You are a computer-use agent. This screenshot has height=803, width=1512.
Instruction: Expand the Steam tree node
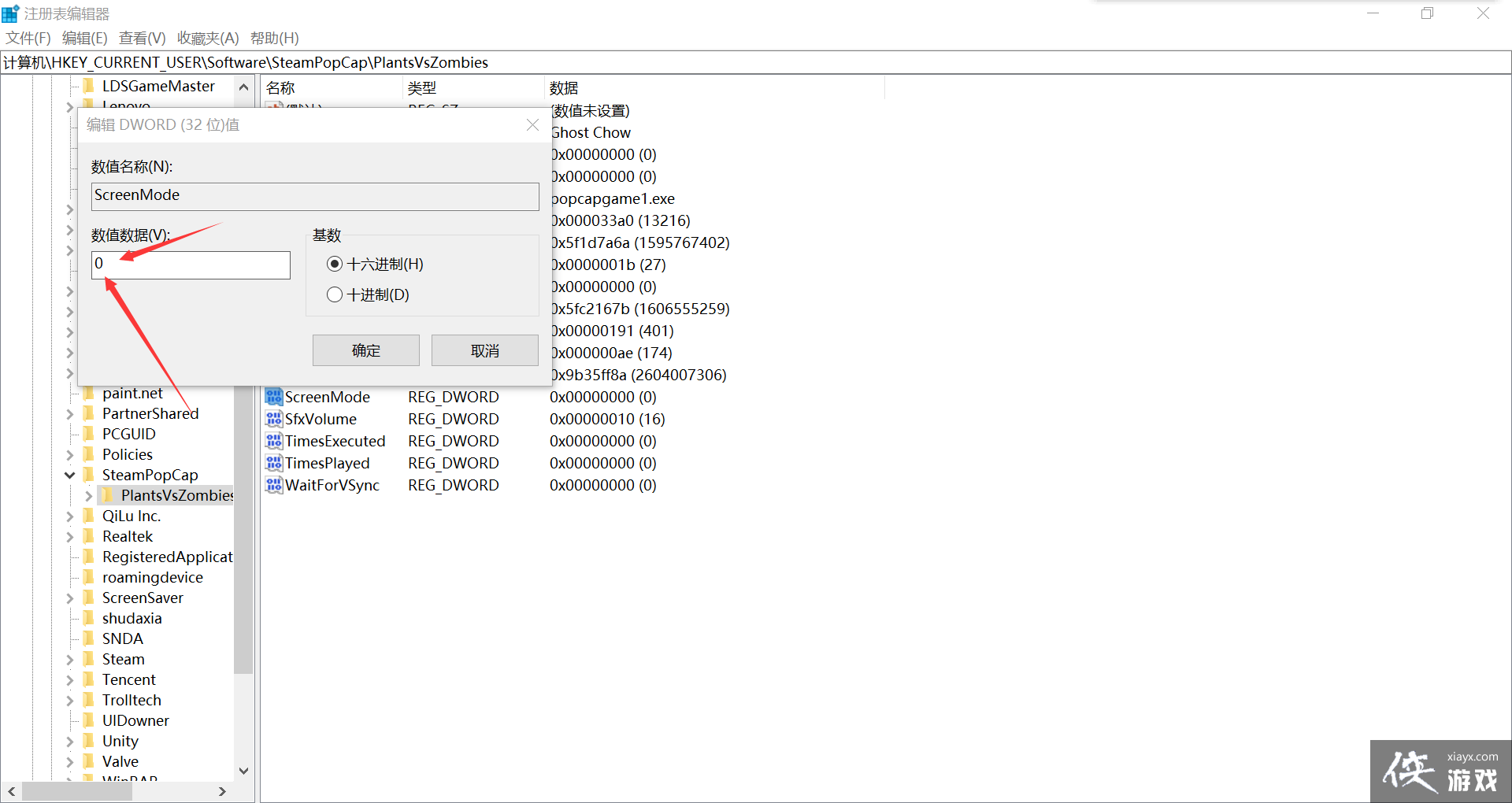pos(69,660)
